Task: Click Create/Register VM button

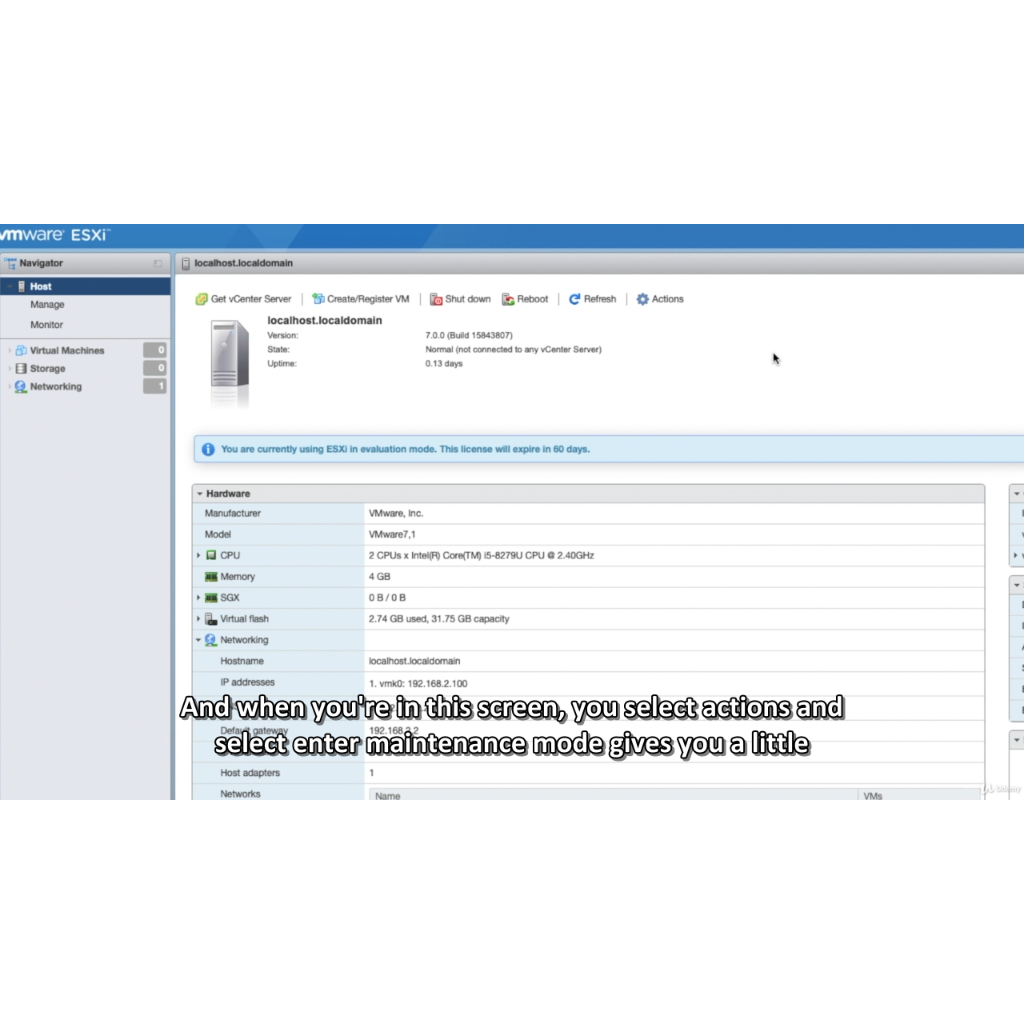Action: 360,299
